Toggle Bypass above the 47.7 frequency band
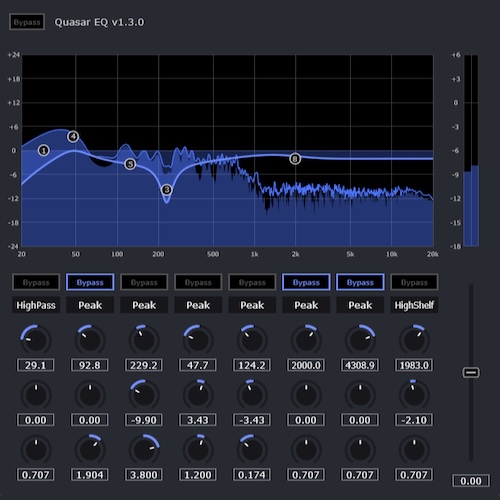The width and height of the screenshot is (500, 500). [198, 282]
